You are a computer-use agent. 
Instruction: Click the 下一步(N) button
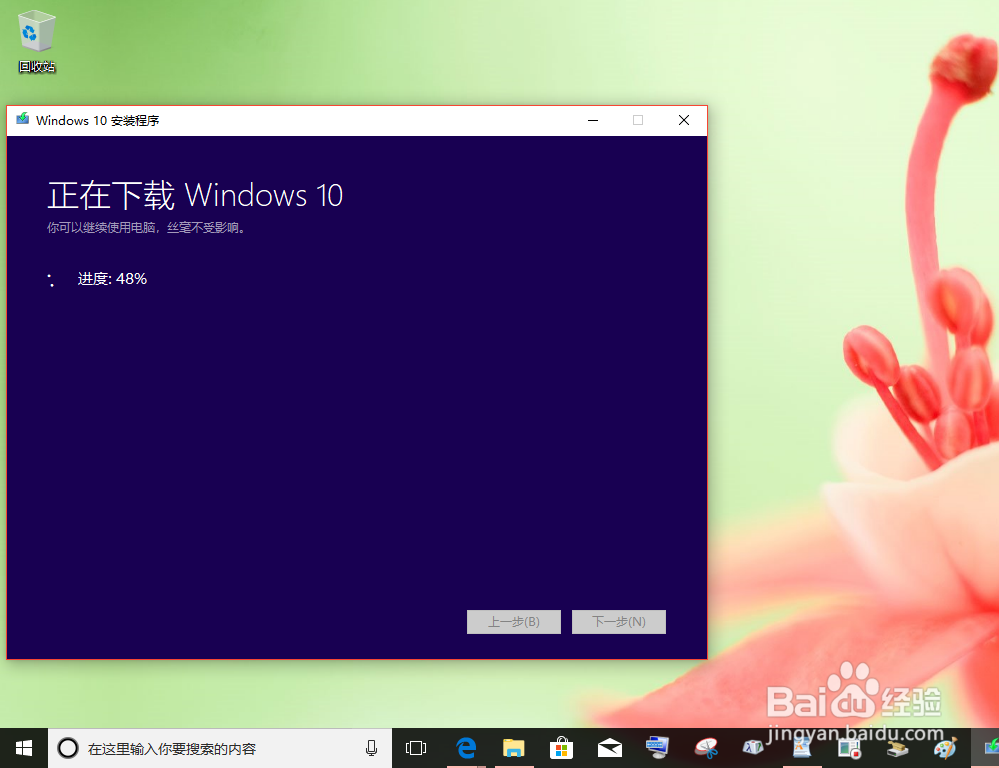[618, 621]
